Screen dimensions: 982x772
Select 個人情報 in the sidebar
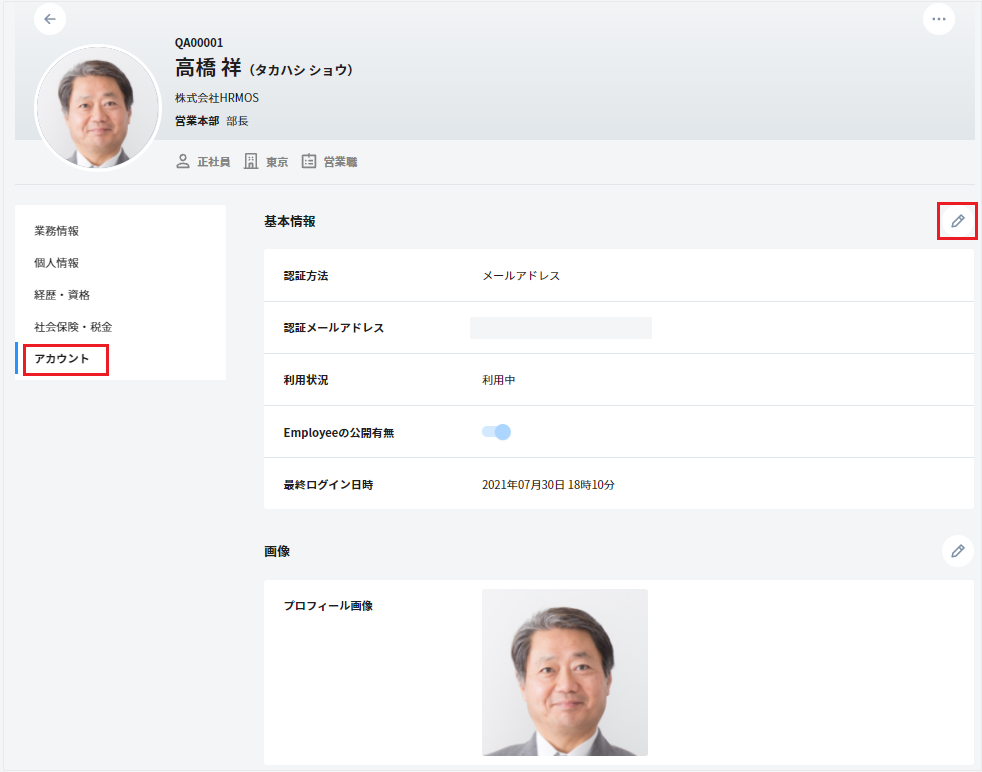click(56, 263)
